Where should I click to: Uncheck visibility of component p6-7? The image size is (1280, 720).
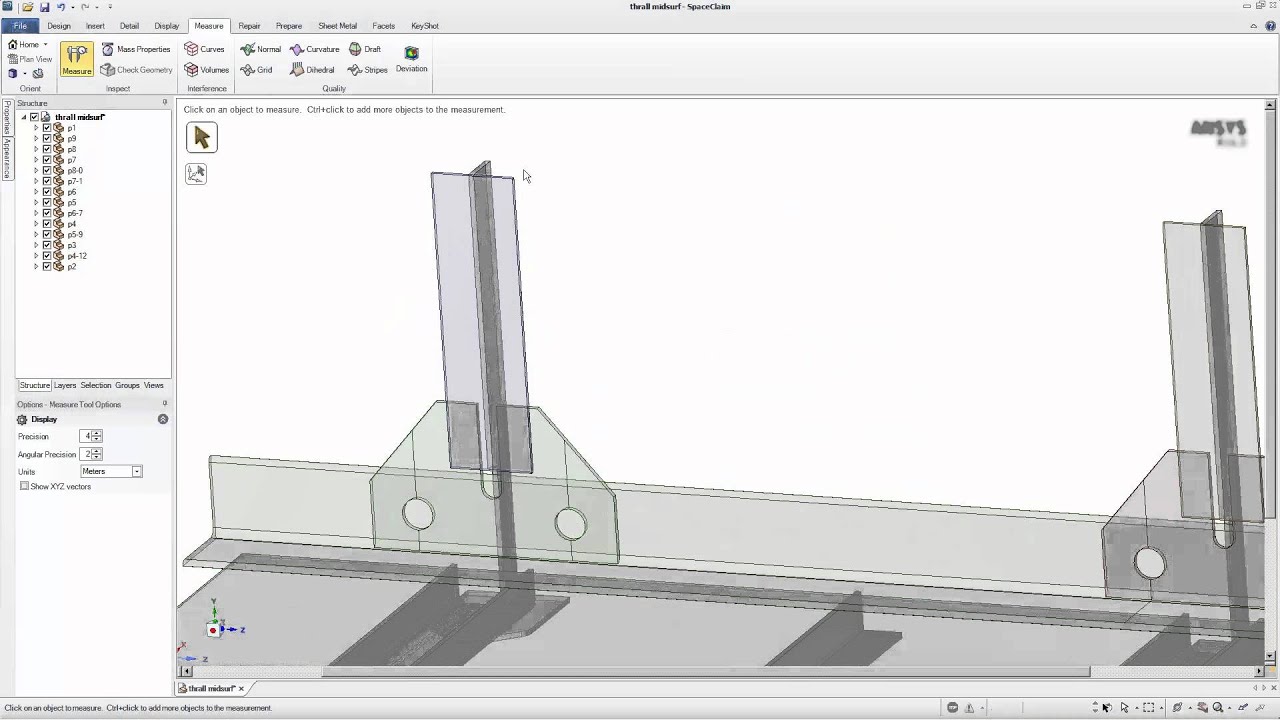(47, 213)
